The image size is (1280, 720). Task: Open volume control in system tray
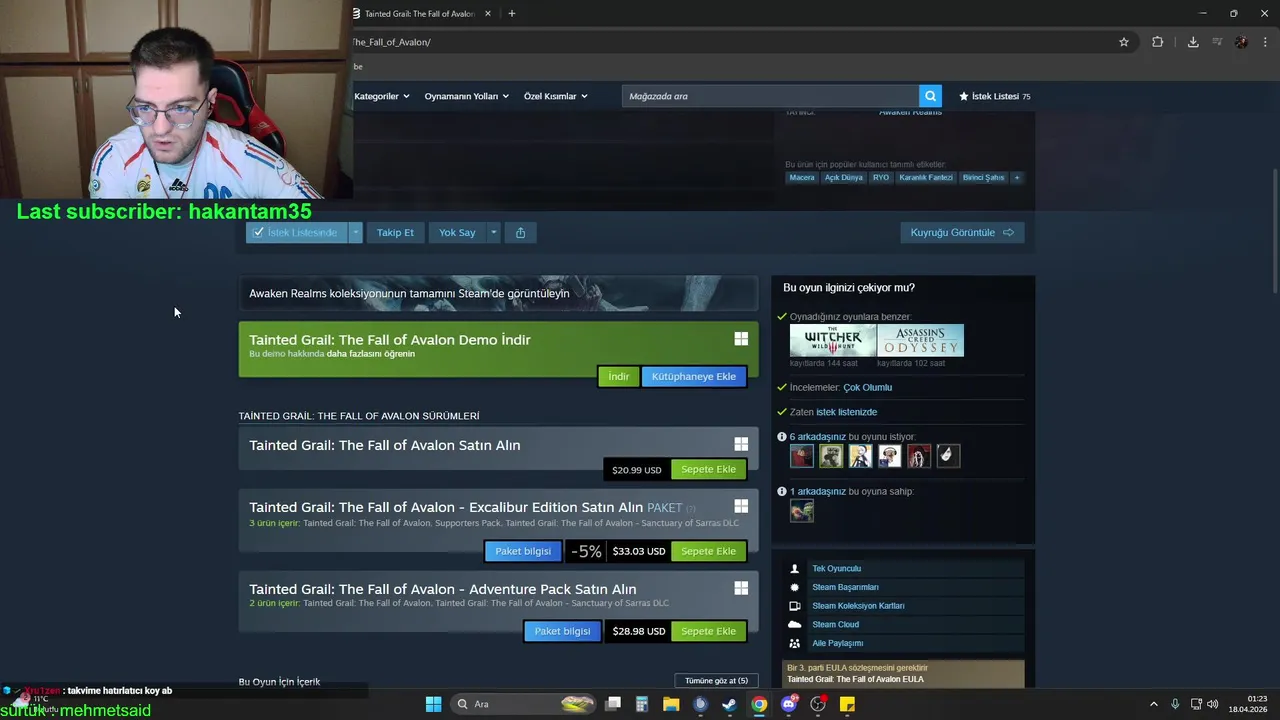click(x=1212, y=704)
